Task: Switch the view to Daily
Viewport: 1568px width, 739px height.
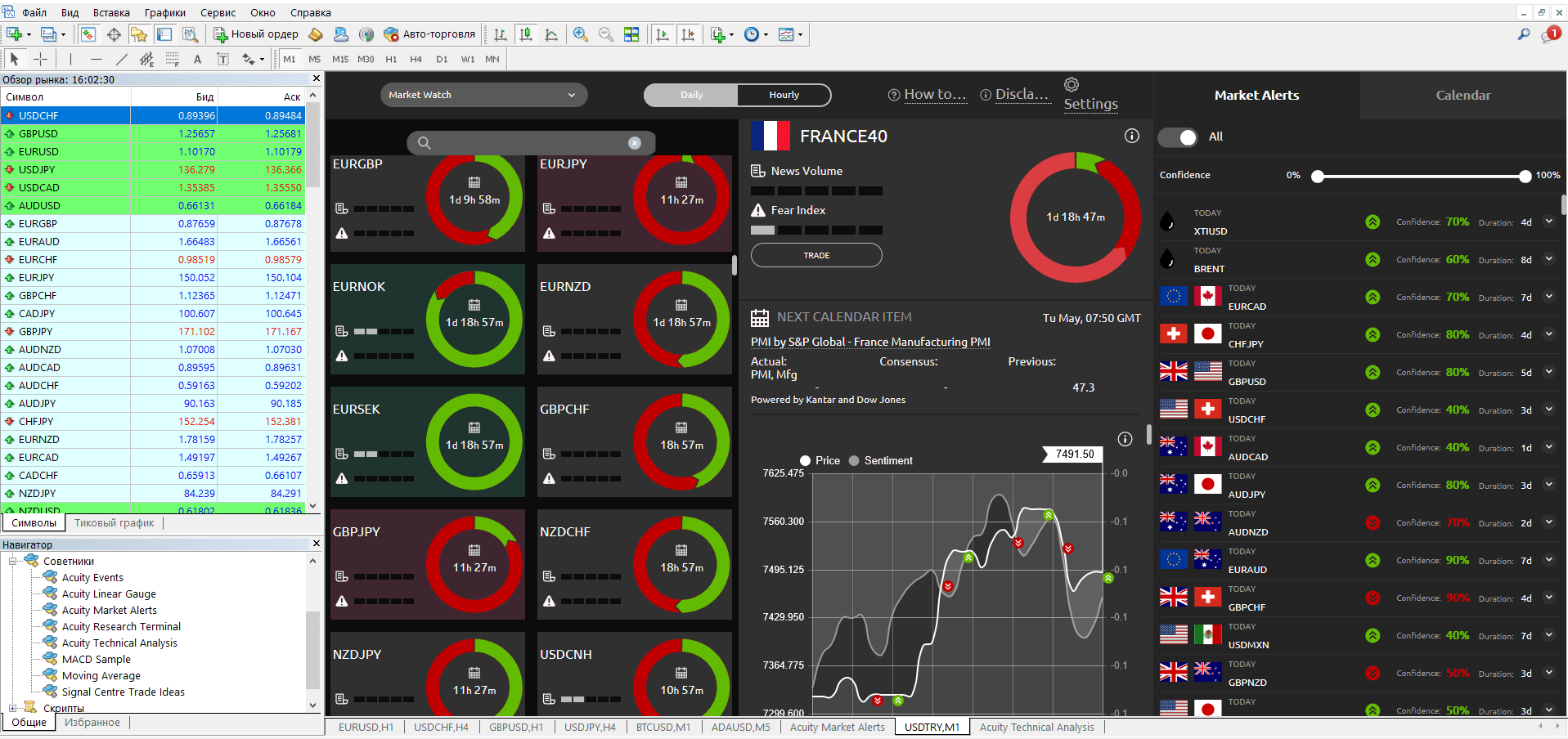Action: click(691, 95)
